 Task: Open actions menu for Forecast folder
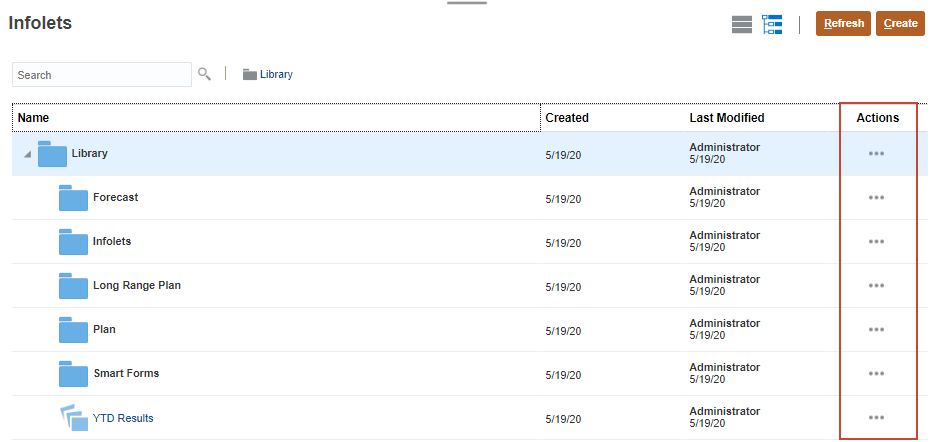[877, 198]
